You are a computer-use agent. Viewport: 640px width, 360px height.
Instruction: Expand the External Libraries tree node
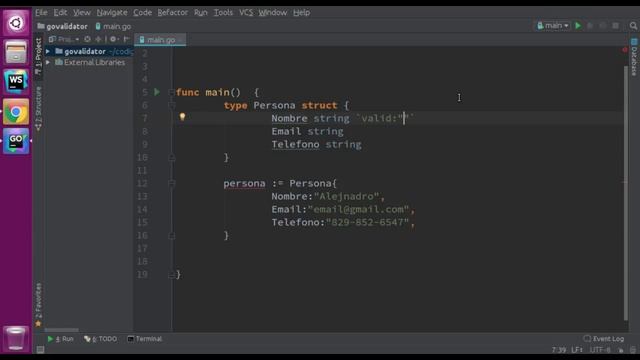tap(48, 62)
